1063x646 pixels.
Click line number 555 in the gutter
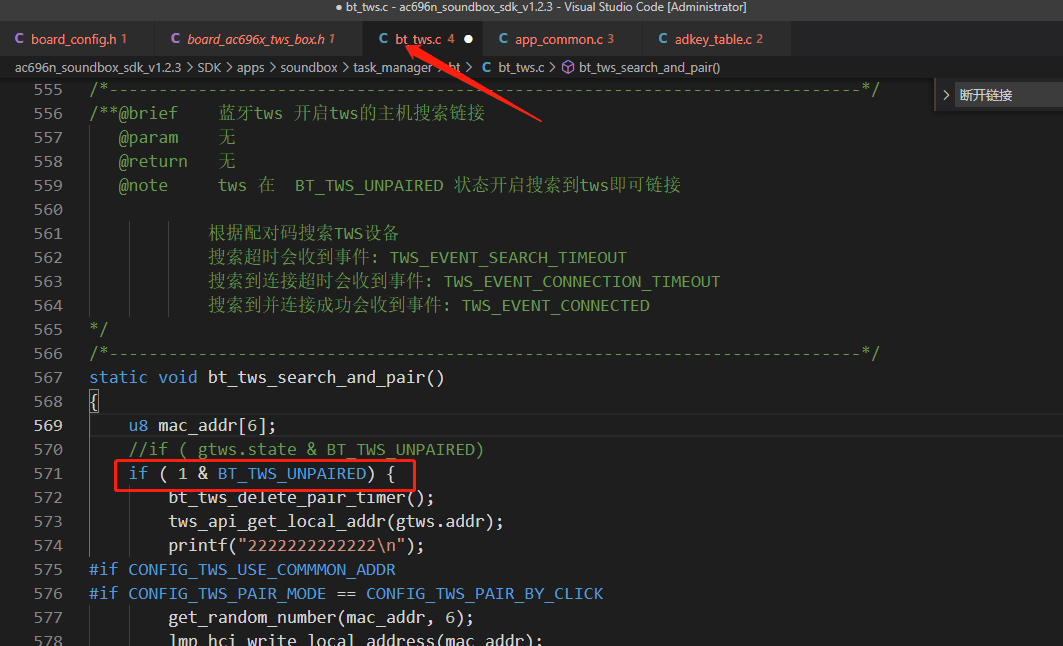(48, 89)
